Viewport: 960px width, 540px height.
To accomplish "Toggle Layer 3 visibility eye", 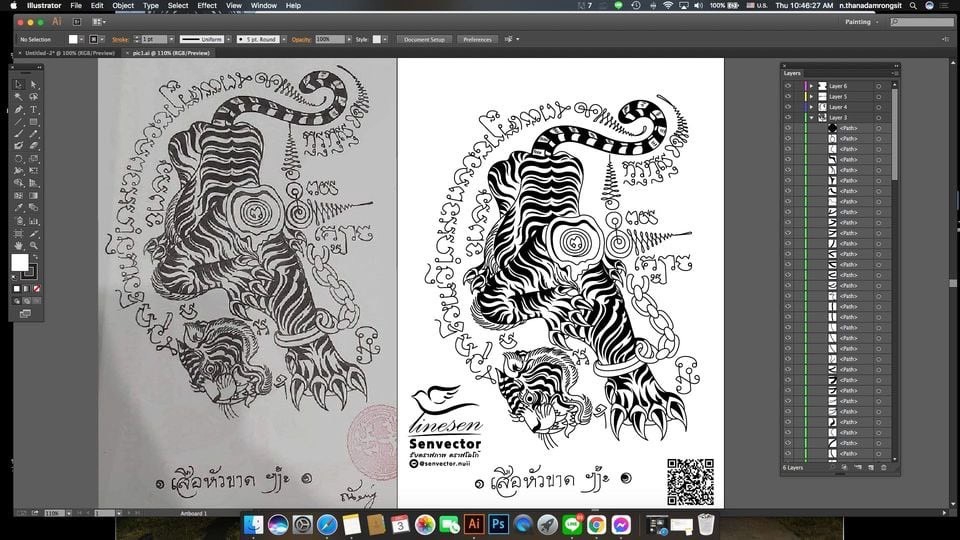I will click(788, 117).
